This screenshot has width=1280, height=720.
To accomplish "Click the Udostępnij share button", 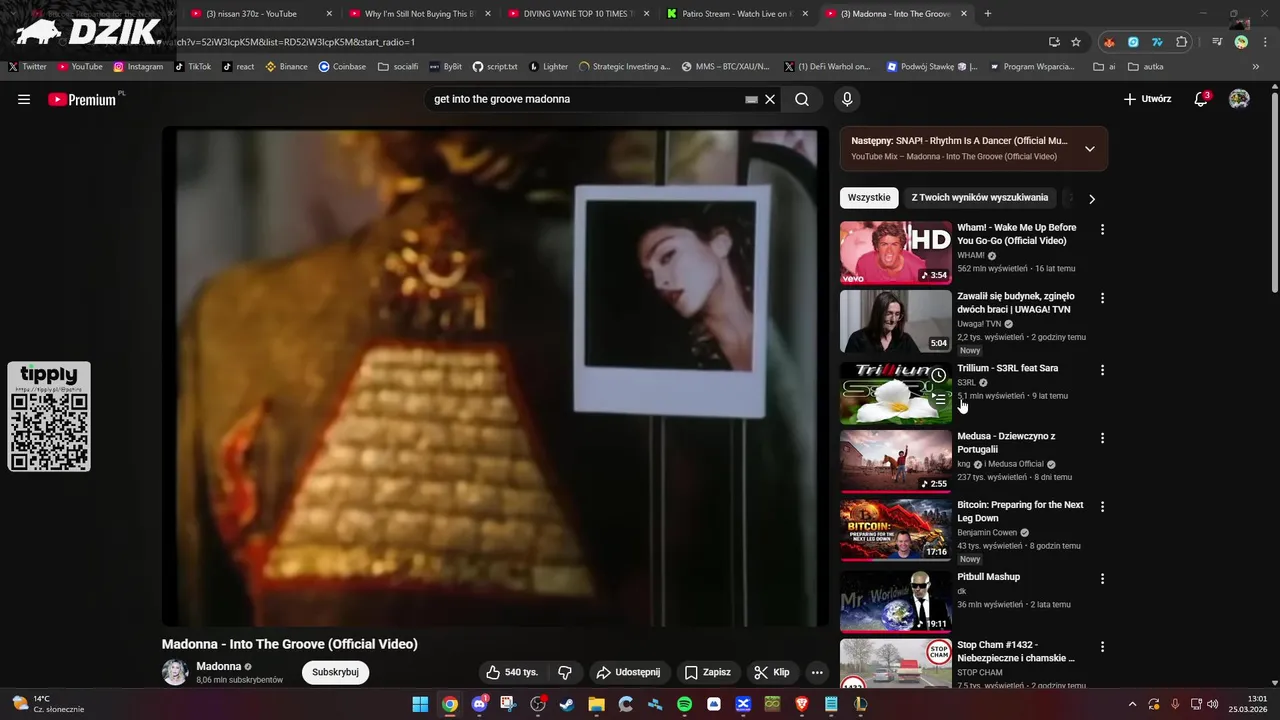I will [629, 672].
